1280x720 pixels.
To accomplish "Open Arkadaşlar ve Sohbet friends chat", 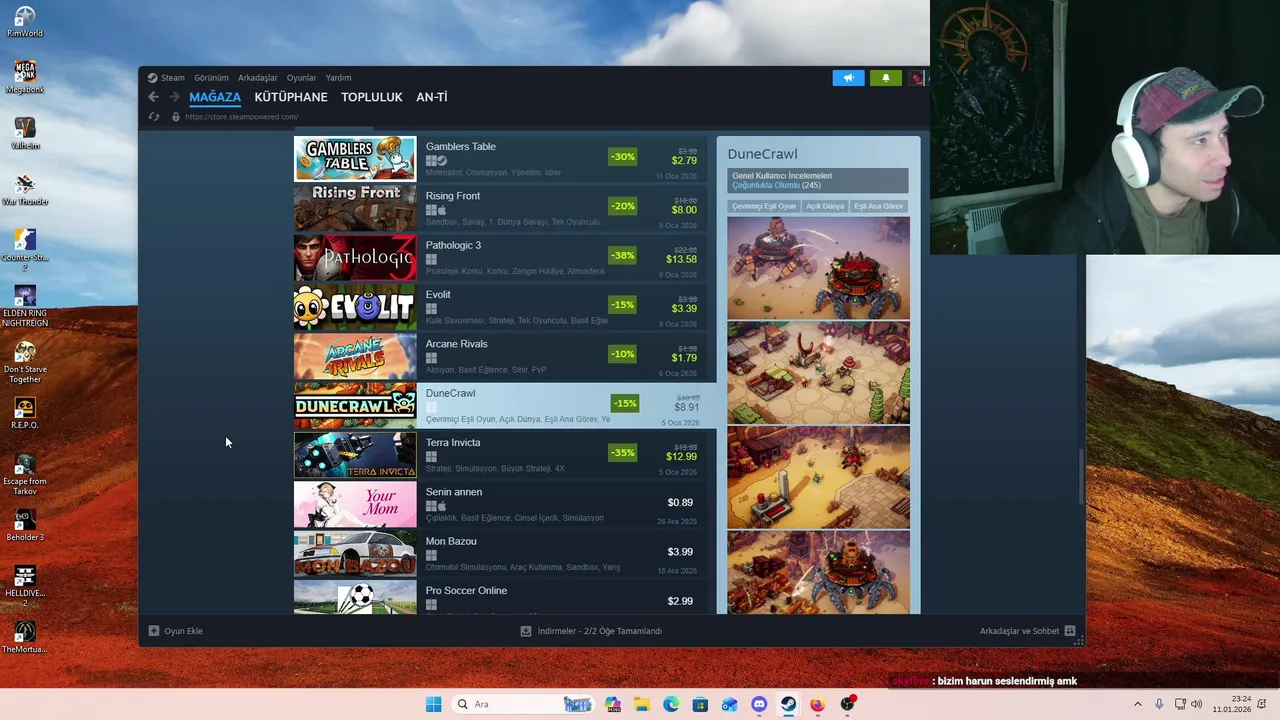I will tap(1028, 631).
